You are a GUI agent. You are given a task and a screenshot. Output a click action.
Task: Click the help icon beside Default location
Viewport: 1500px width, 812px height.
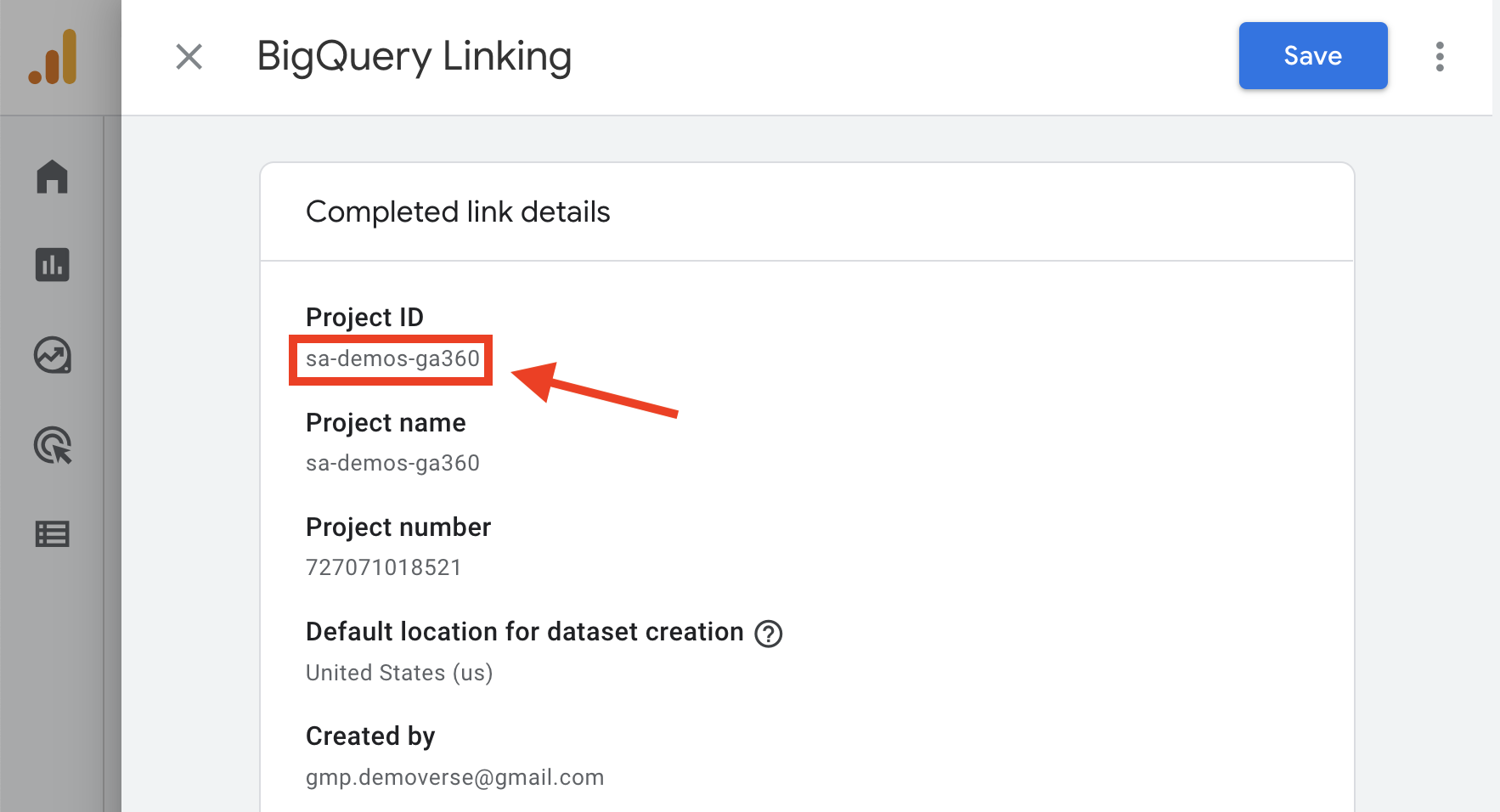[768, 634]
